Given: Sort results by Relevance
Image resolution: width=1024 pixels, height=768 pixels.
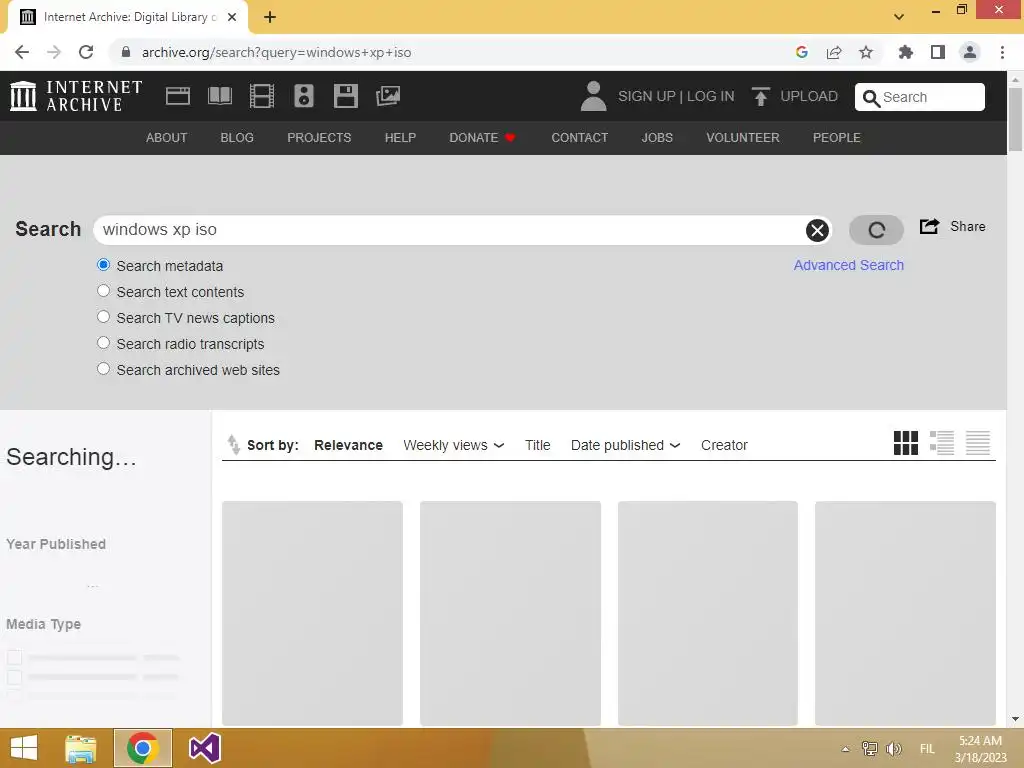Looking at the screenshot, I should (348, 445).
